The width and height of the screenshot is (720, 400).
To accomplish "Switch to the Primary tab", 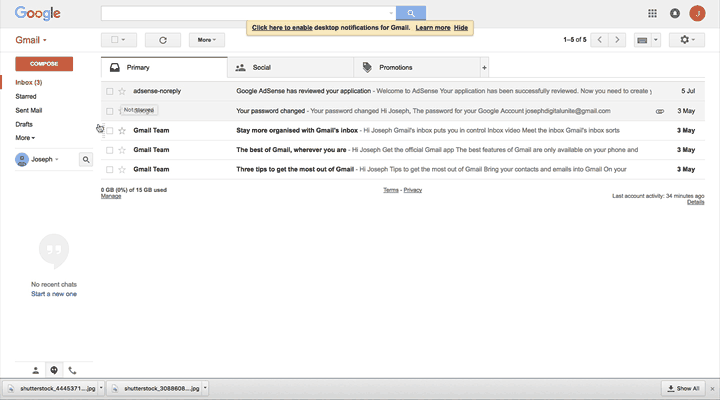I will pos(164,68).
